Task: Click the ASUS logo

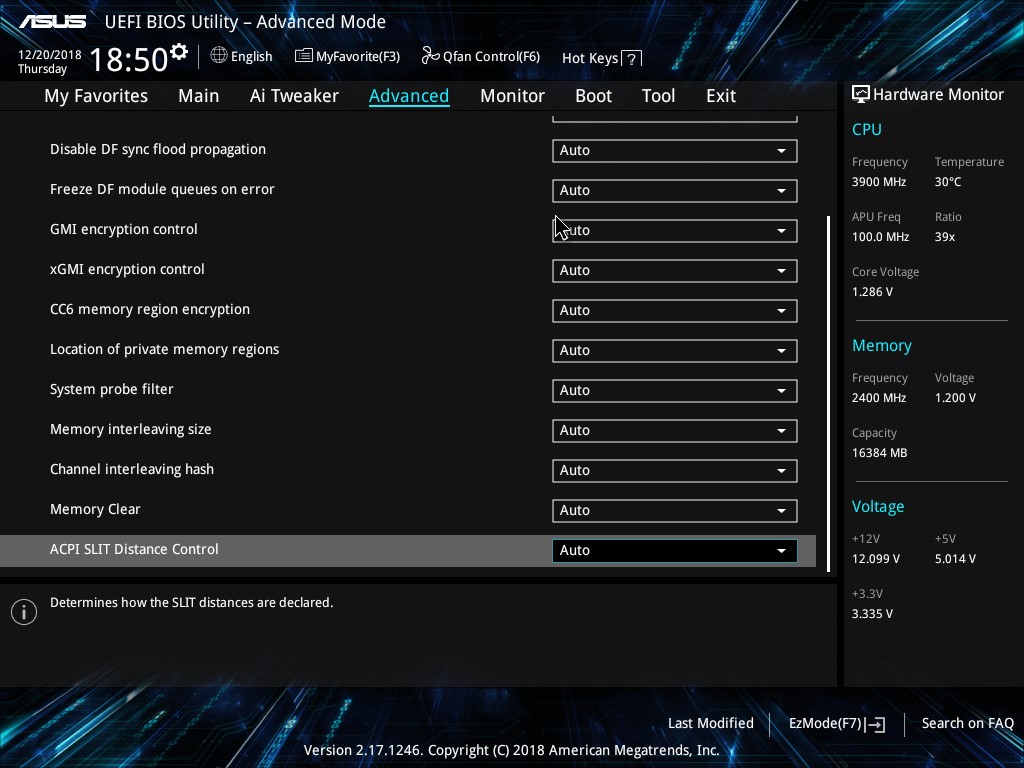Action: pos(52,22)
